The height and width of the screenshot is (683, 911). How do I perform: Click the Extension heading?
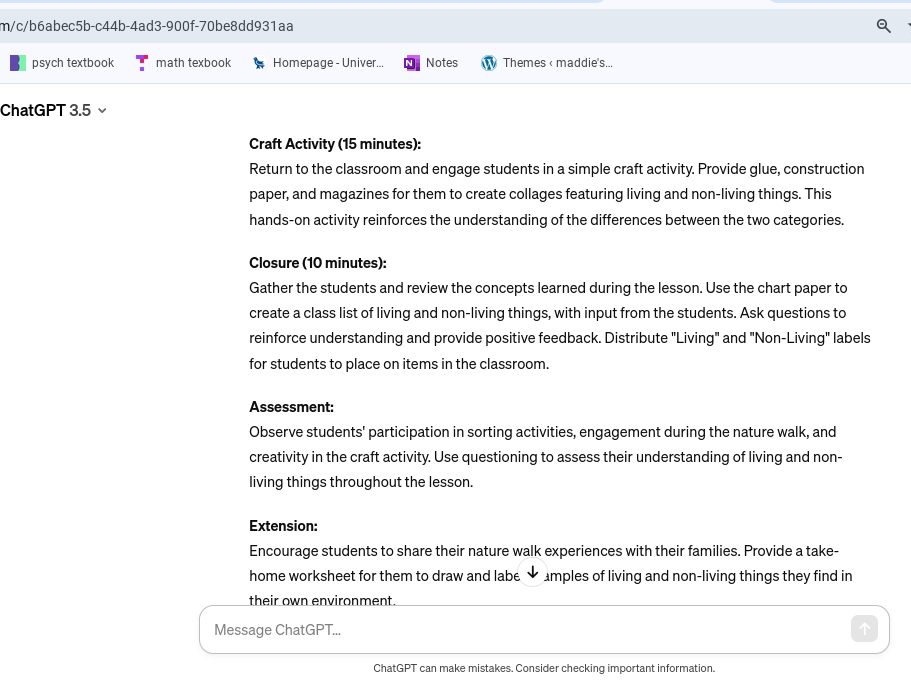[x=283, y=526]
